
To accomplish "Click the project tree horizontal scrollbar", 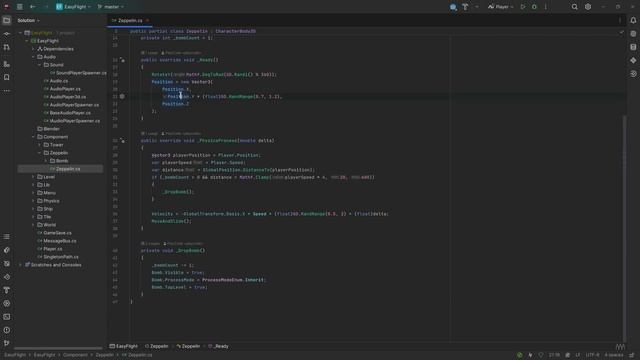I will coord(58,349).
